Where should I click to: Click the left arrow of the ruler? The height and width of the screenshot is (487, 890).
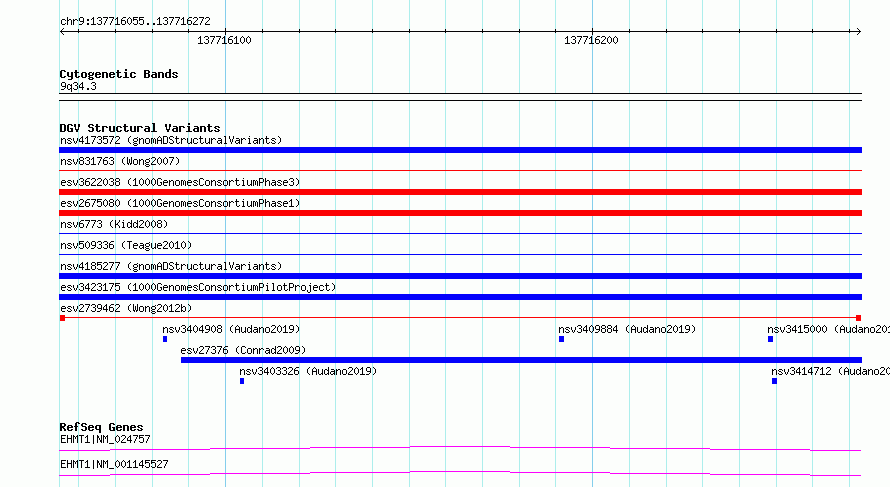(62, 32)
